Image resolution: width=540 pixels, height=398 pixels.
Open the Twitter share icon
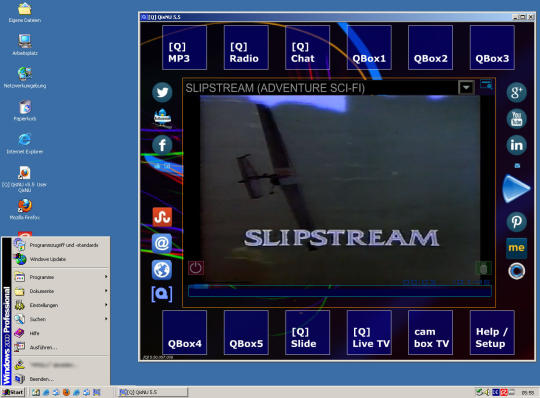point(162,92)
